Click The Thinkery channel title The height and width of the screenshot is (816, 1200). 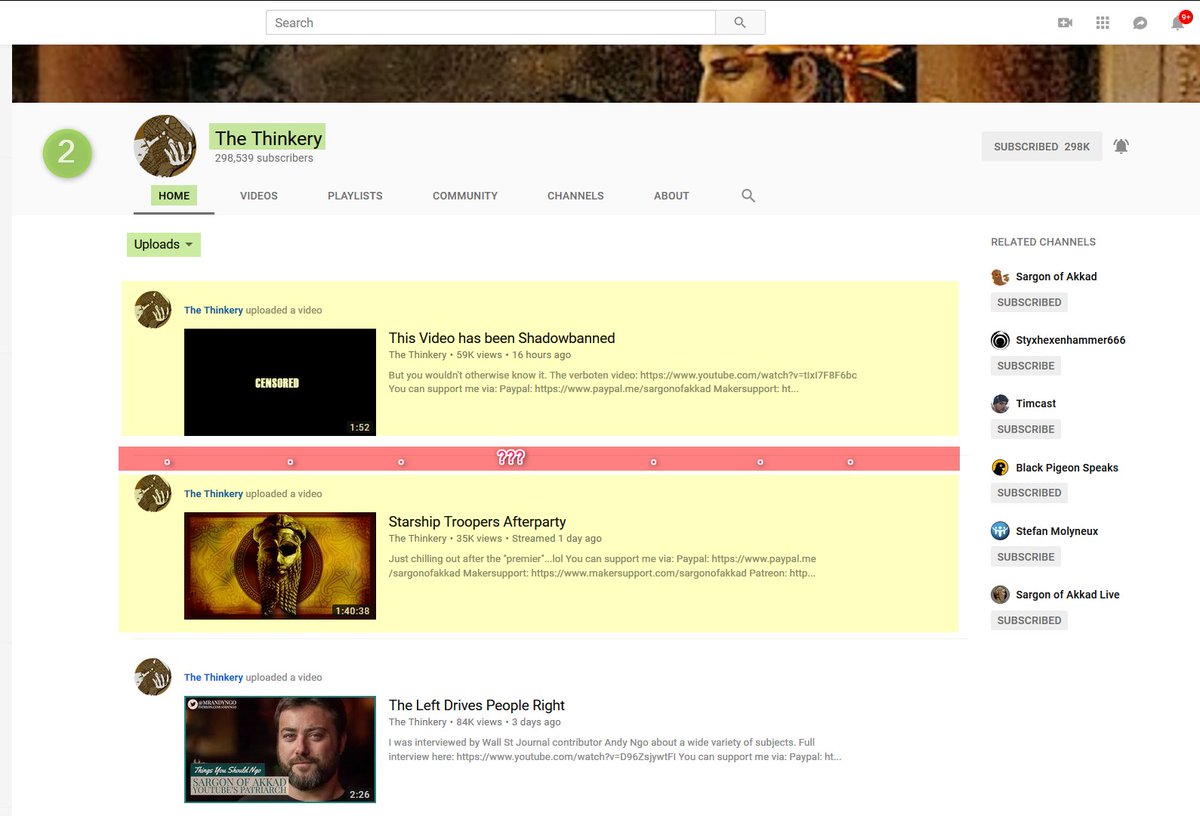tap(268, 138)
